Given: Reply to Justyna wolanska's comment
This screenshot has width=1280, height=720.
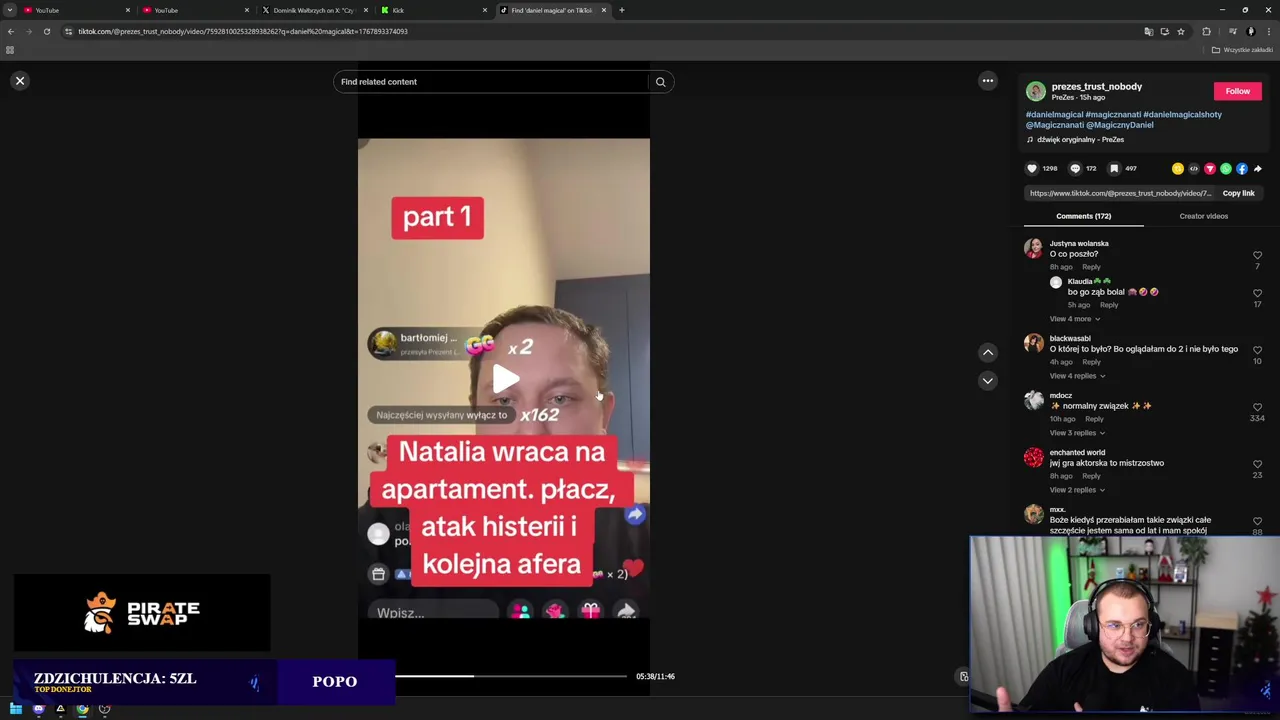Looking at the screenshot, I should [x=1091, y=267].
